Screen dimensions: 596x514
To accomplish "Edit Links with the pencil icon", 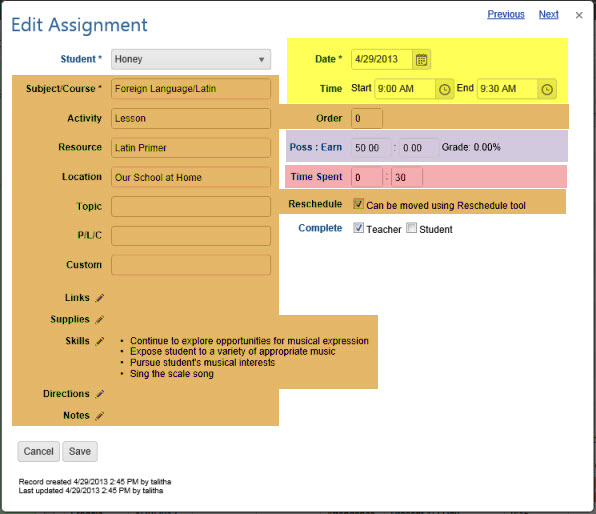I will (x=100, y=298).
